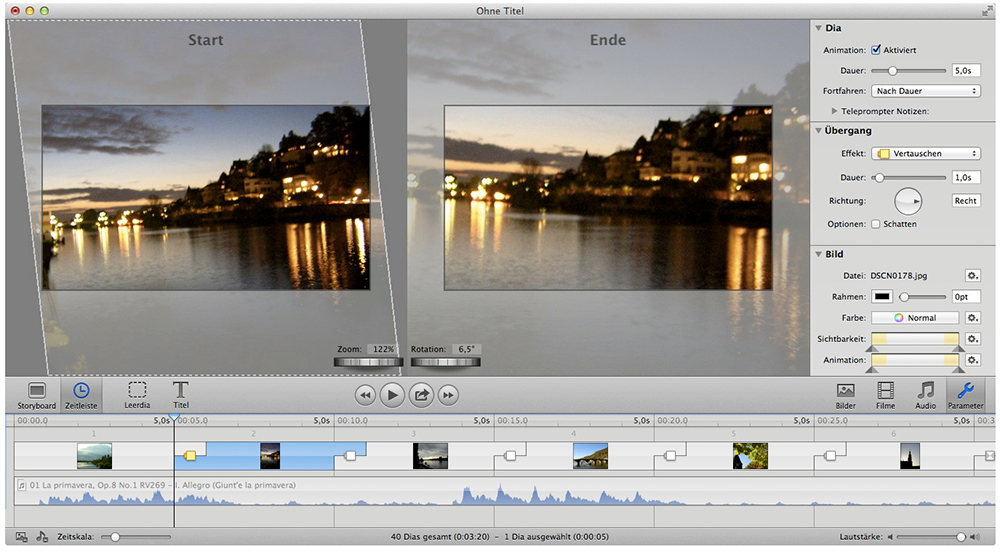Insert a Leerdia blank slide
The height and width of the screenshot is (552, 1000).
[x=138, y=394]
